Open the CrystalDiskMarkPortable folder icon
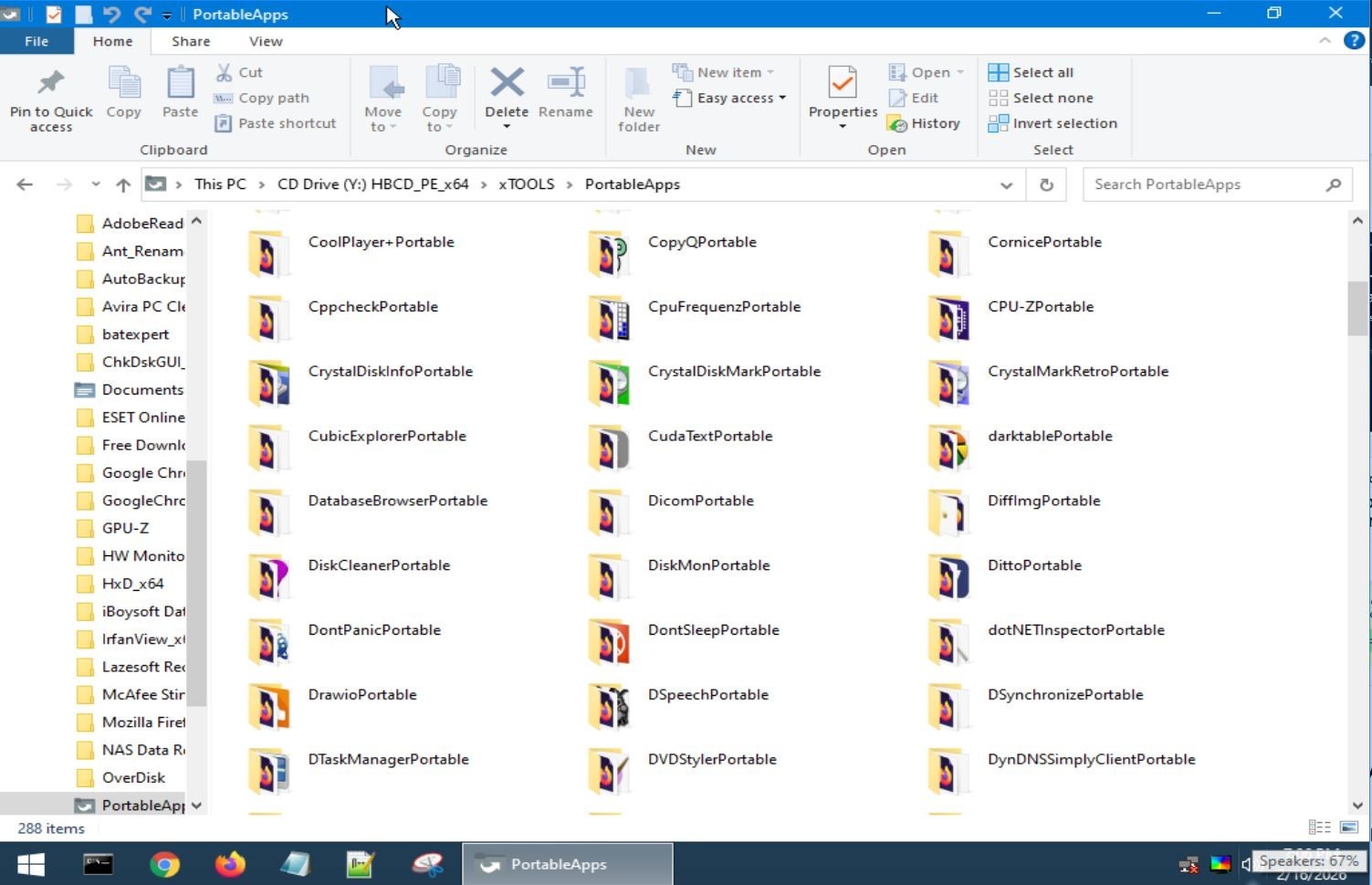This screenshot has height=885, width=1372. pyautogui.click(x=609, y=383)
